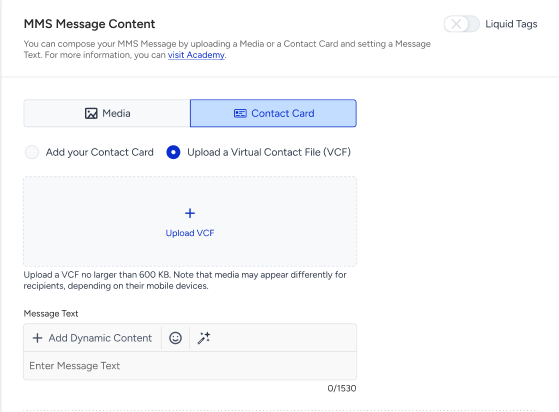The width and height of the screenshot is (559, 412).
Task: Select the Add your Contact Card radio button
Action: point(32,152)
